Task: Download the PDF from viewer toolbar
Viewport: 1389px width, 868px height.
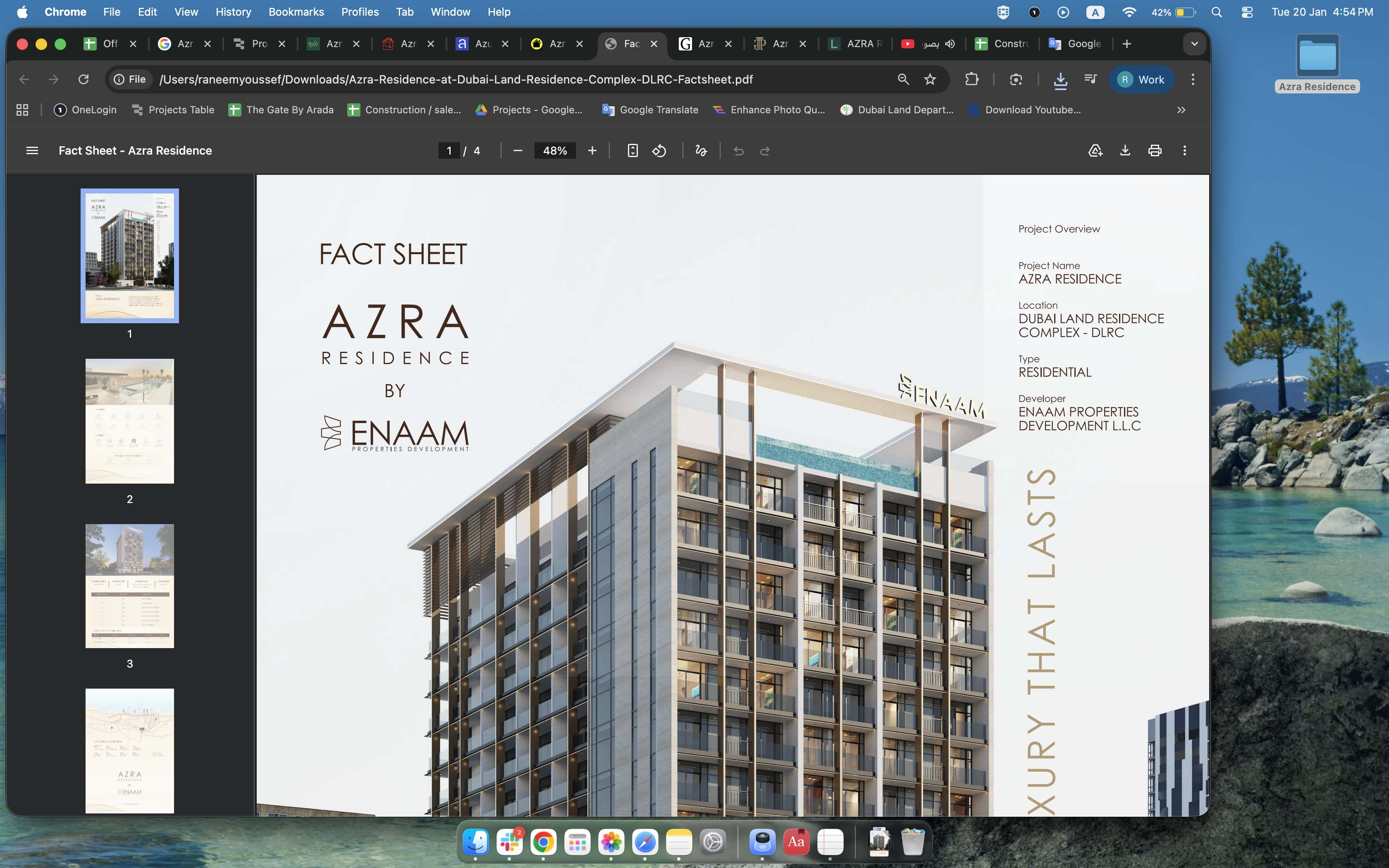Action: [1124, 150]
